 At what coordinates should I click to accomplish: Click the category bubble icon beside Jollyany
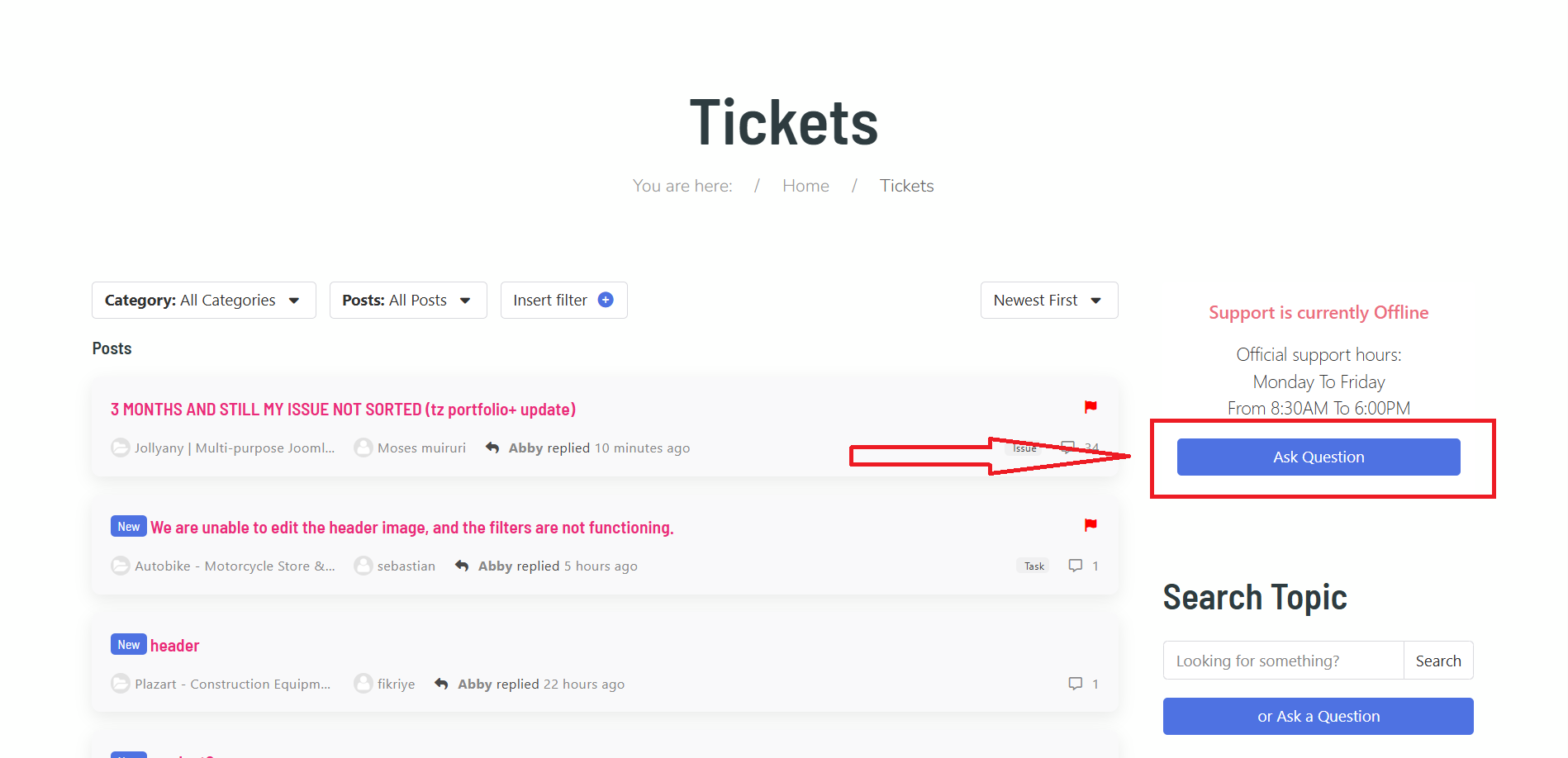[121, 448]
